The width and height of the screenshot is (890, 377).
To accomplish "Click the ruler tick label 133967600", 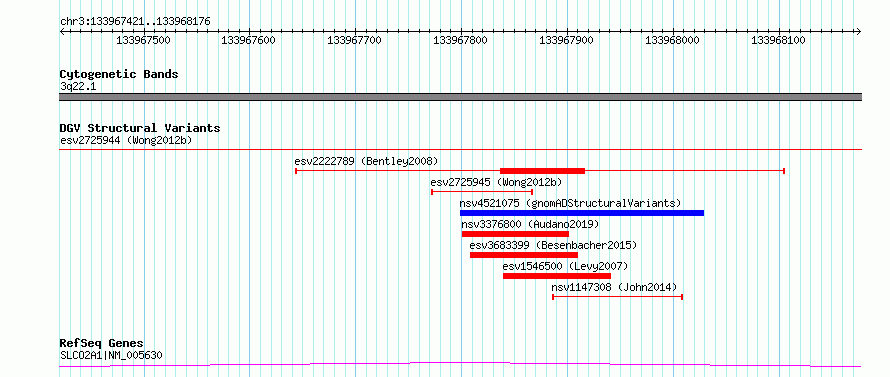I will click(x=249, y=41).
